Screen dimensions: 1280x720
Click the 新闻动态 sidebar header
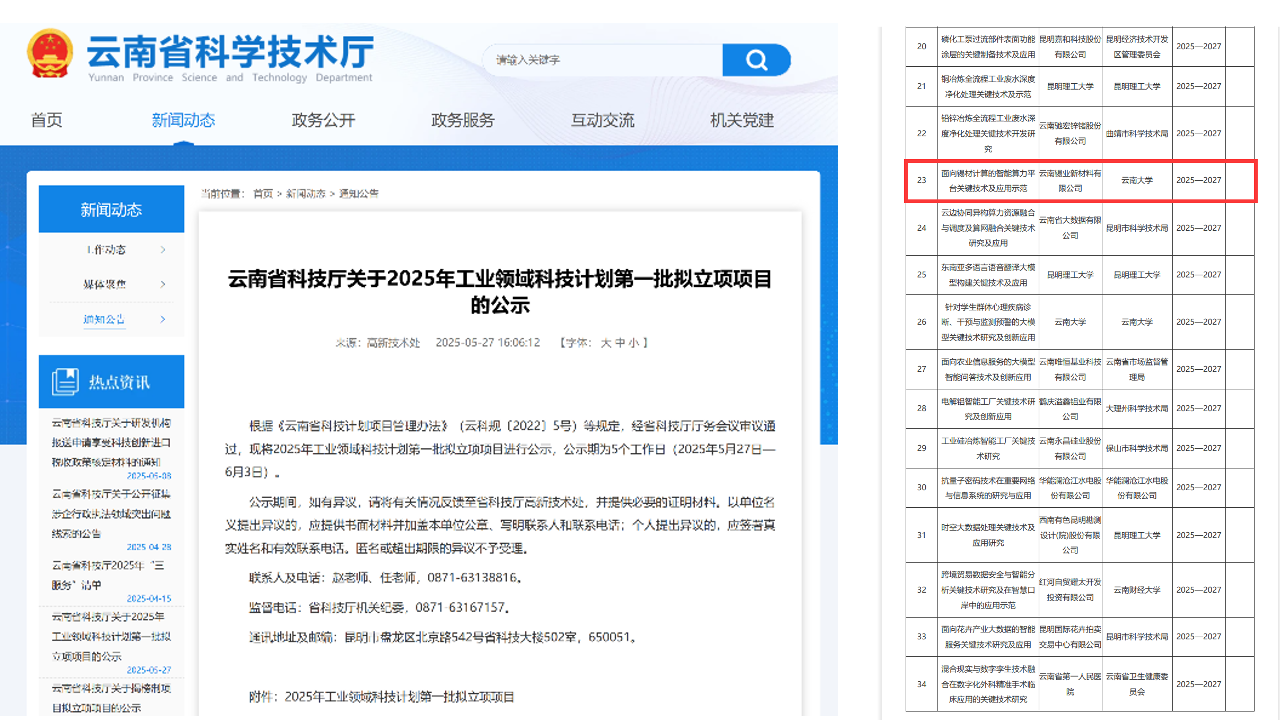click(x=111, y=209)
